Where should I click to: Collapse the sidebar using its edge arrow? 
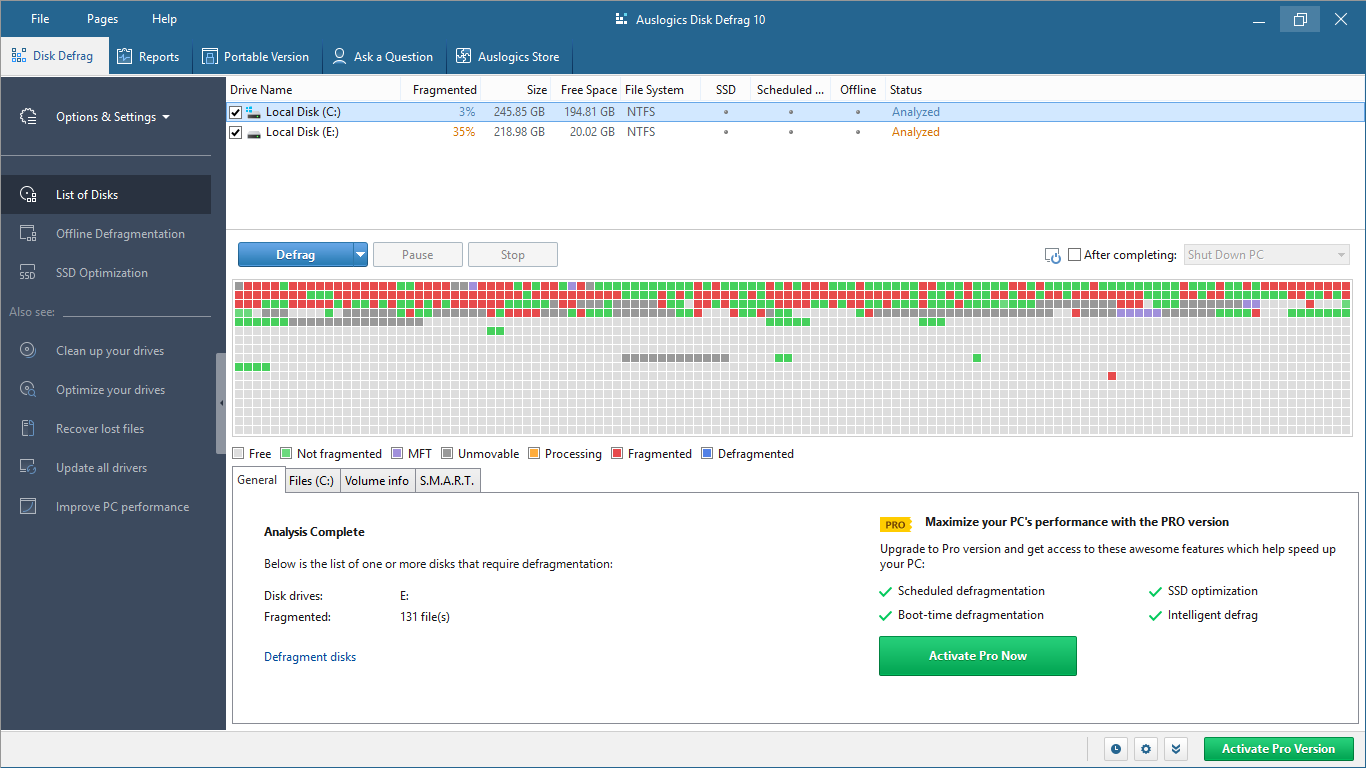click(221, 403)
